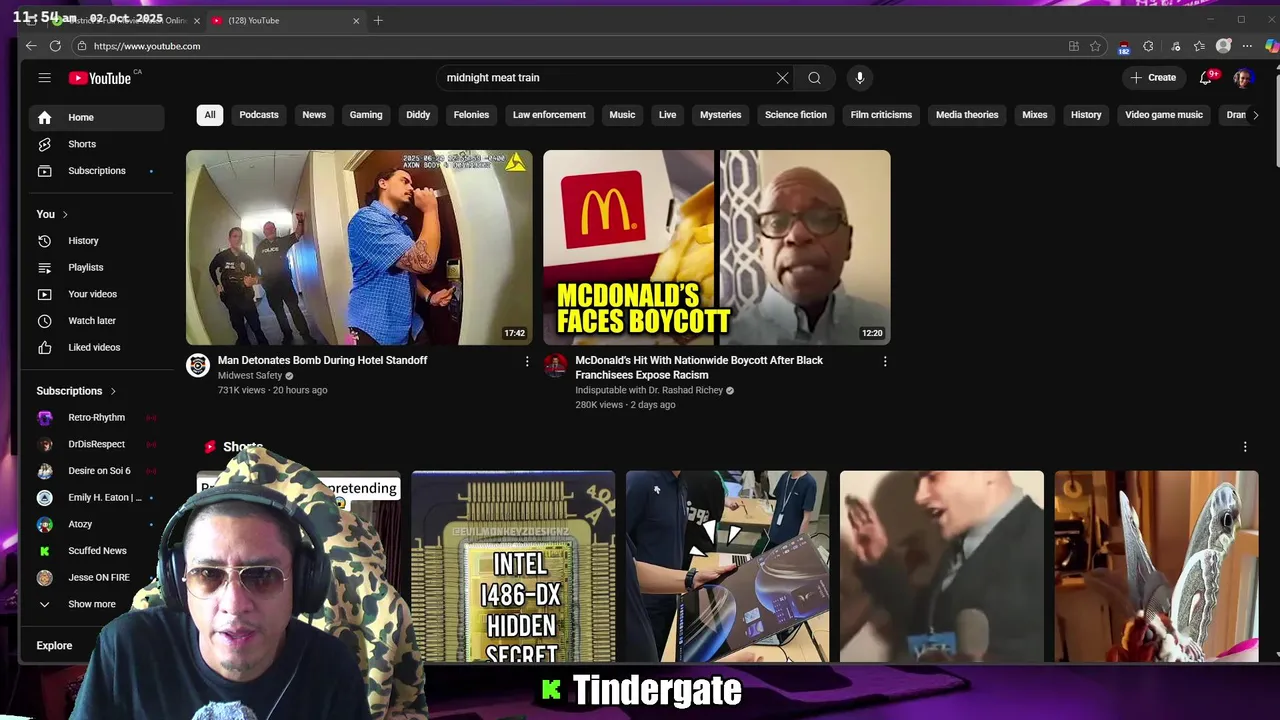Select the History filter chip
This screenshot has height=720, width=1280.
(x=1086, y=115)
